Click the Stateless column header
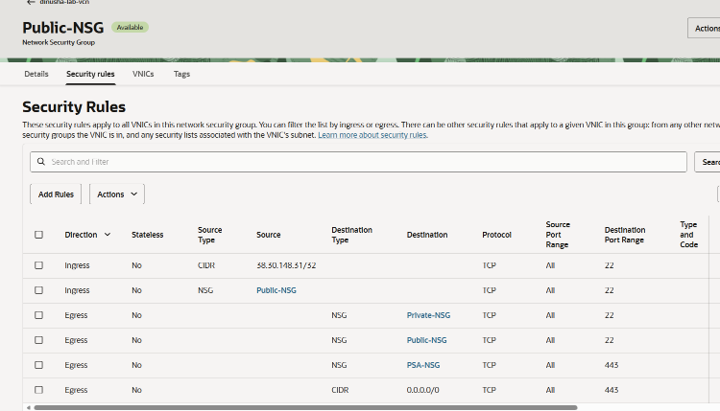Viewport: 720px width, 411px height. pyautogui.click(x=147, y=235)
